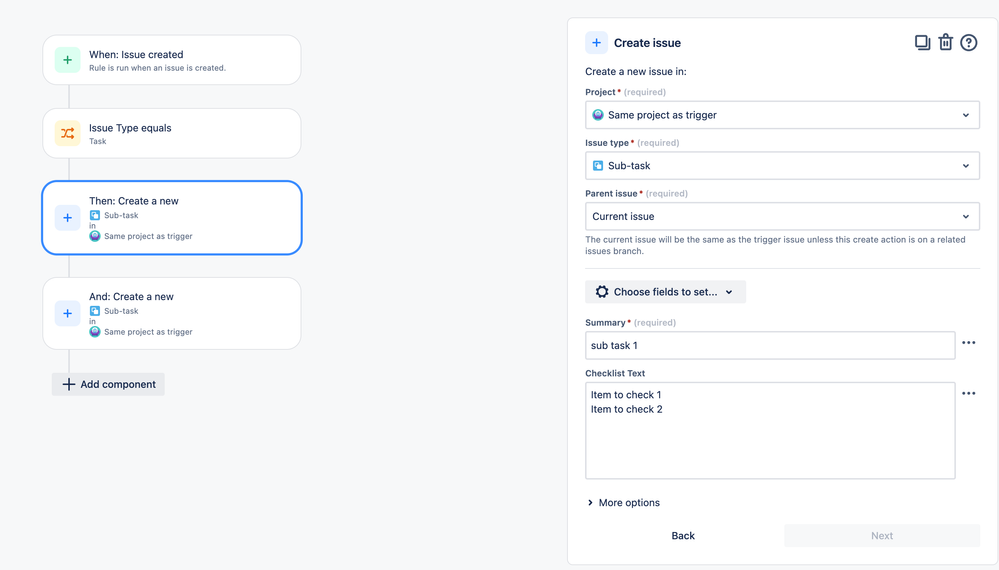The height and width of the screenshot is (570, 999).
Task: Open the Issue type dropdown
Action: pos(782,166)
